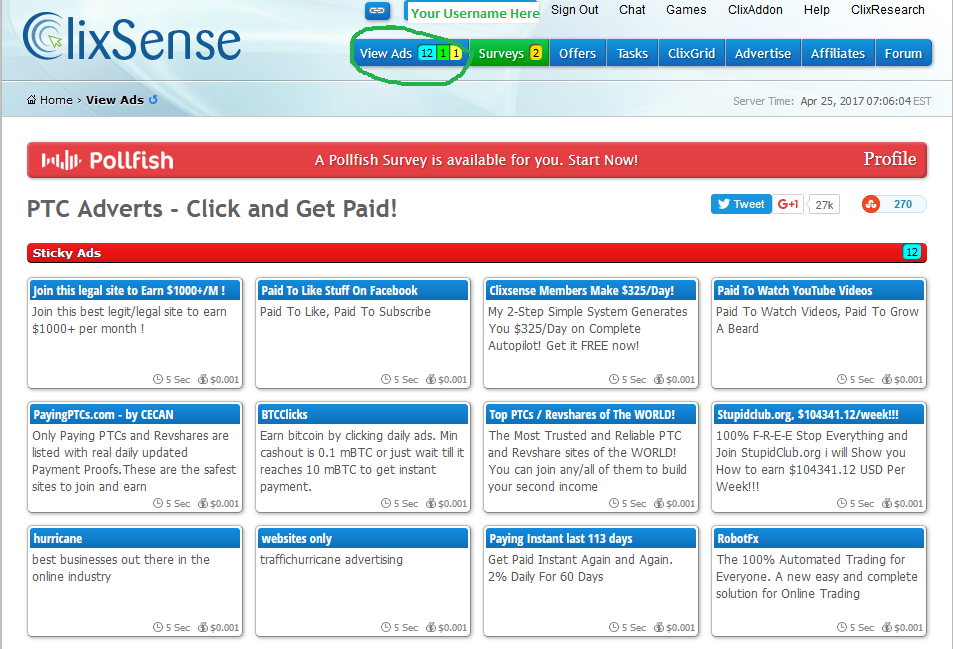Click the clock icon in the RobotFx ad

[842, 627]
